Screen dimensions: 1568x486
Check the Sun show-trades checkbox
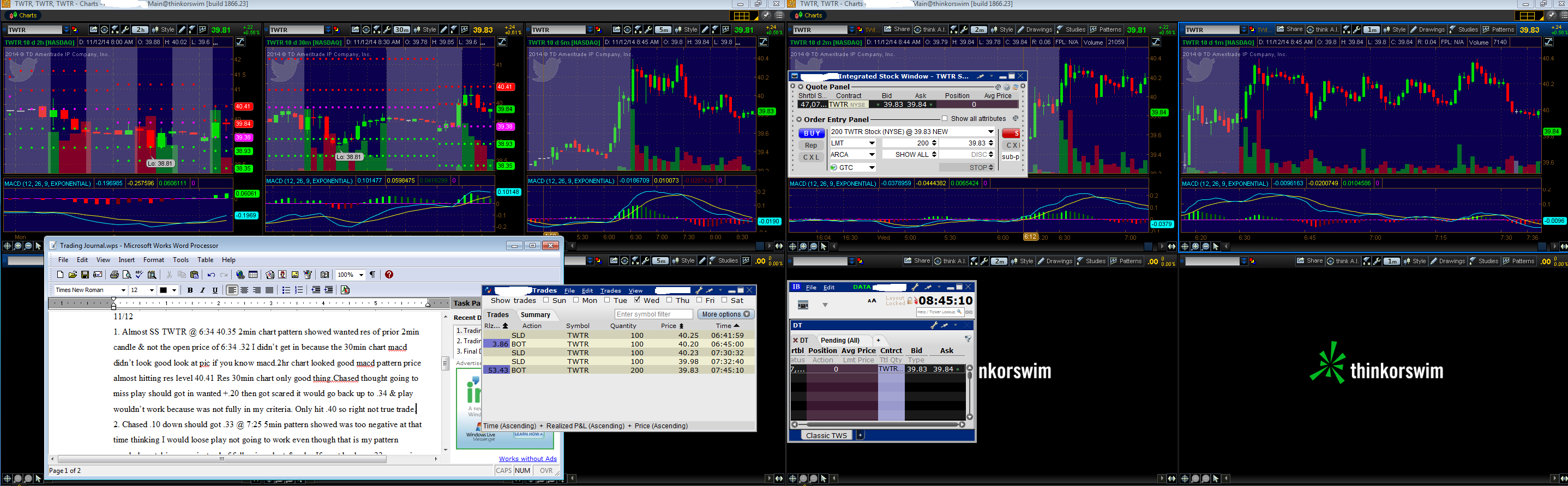[x=546, y=300]
